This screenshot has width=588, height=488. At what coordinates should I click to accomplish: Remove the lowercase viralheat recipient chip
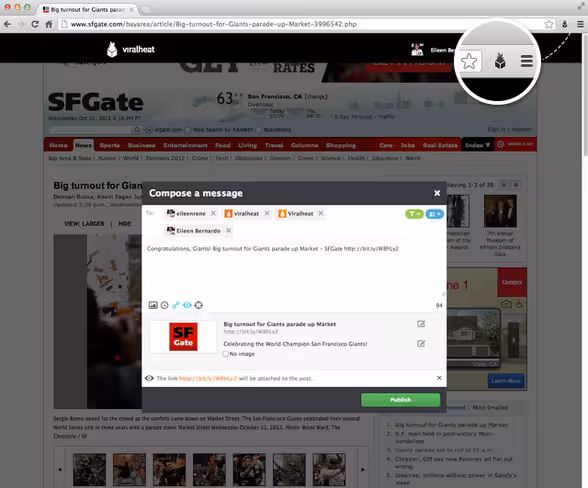coord(267,213)
